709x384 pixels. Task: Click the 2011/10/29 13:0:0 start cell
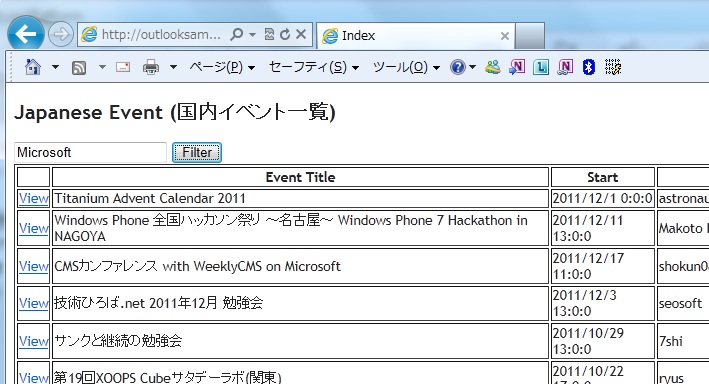[603, 341]
